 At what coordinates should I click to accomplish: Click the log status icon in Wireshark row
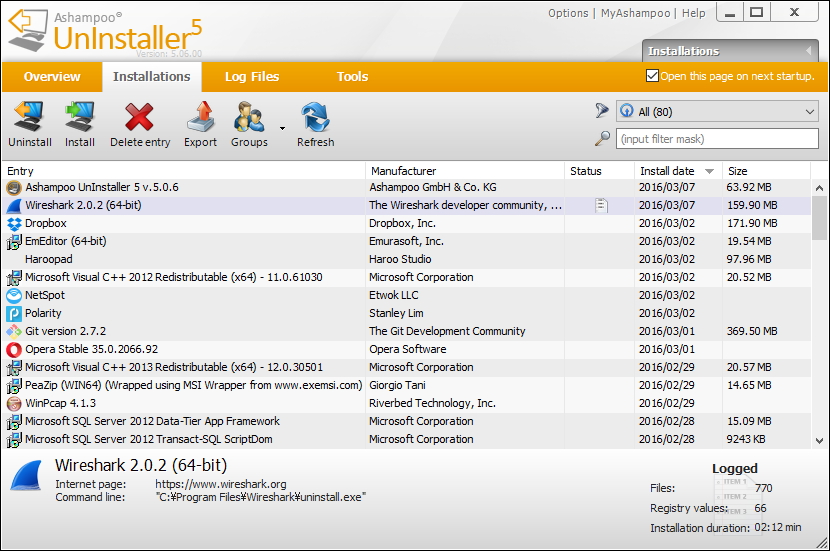tap(601, 205)
